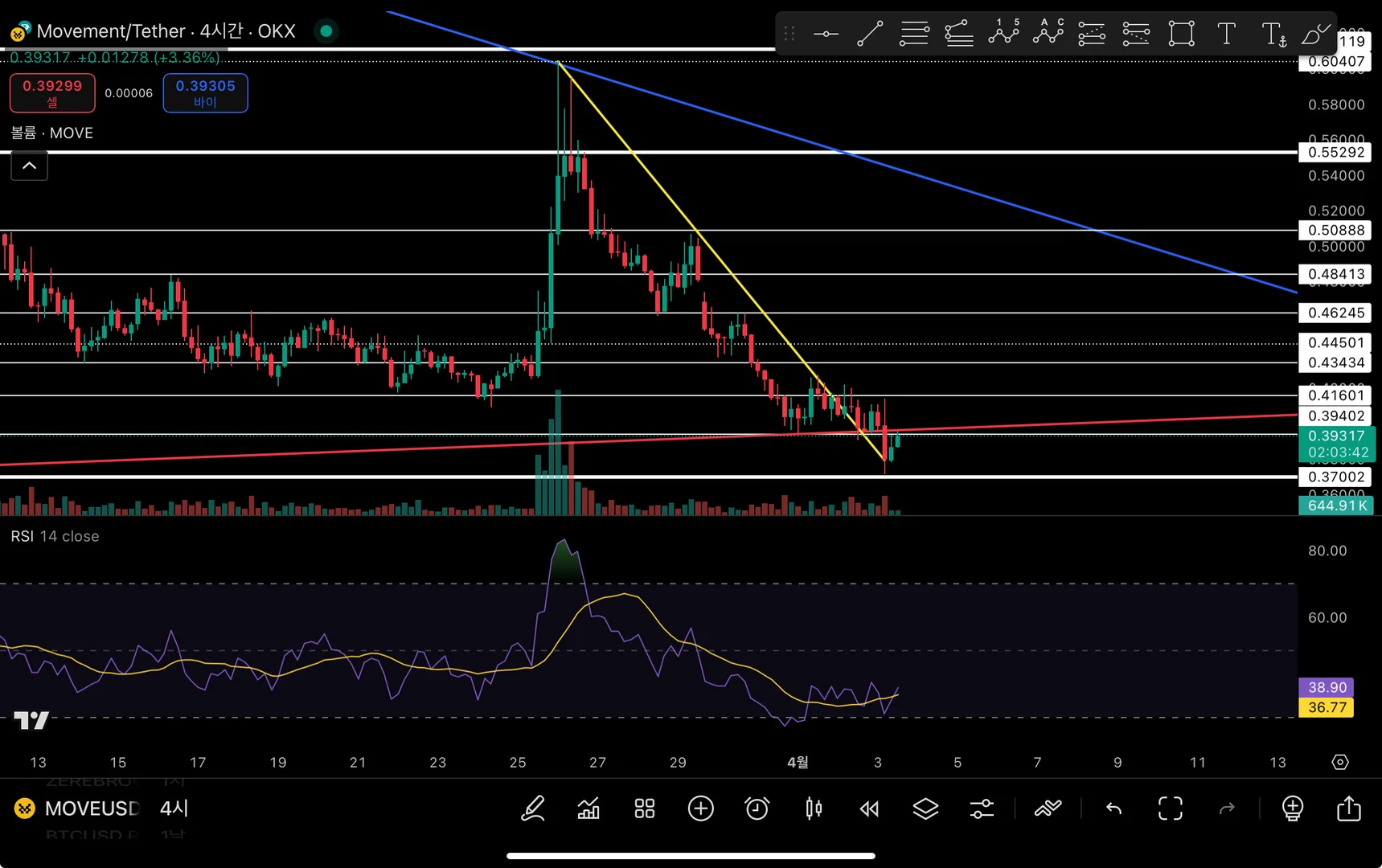Select the ABC correction wave tool
This screenshot has height=868, width=1382.
tap(1048, 32)
